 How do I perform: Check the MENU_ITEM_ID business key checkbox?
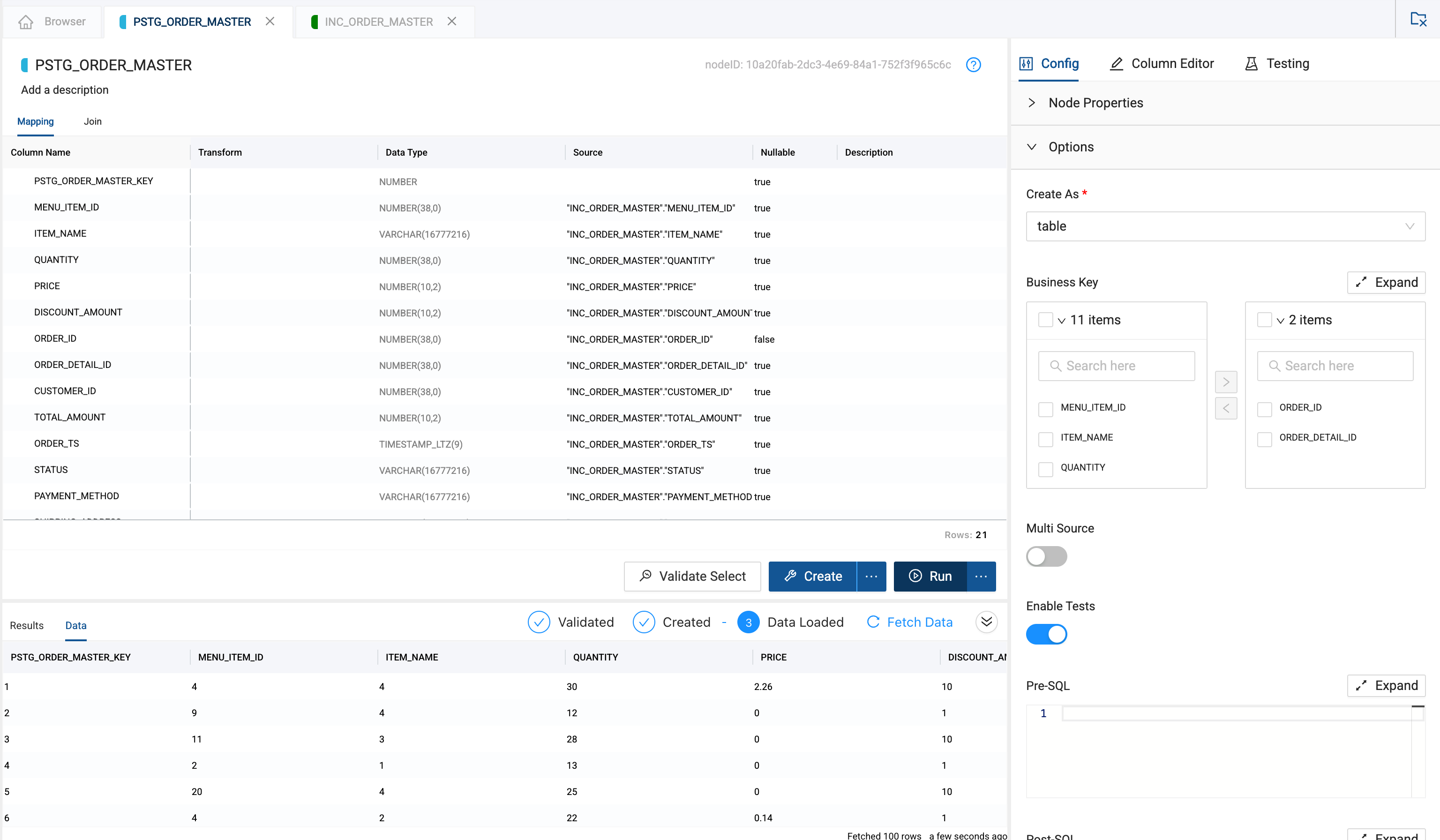coord(1045,409)
